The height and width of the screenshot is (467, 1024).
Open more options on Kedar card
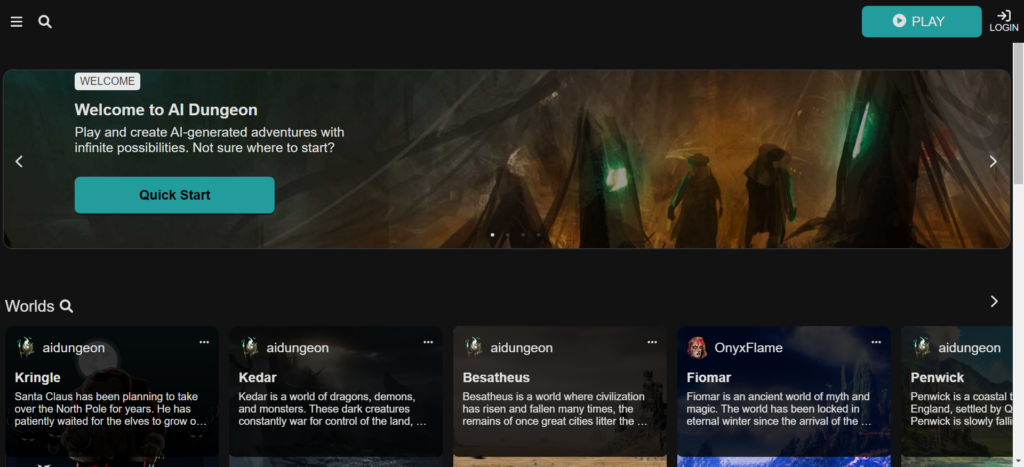(x=428, y=342)
